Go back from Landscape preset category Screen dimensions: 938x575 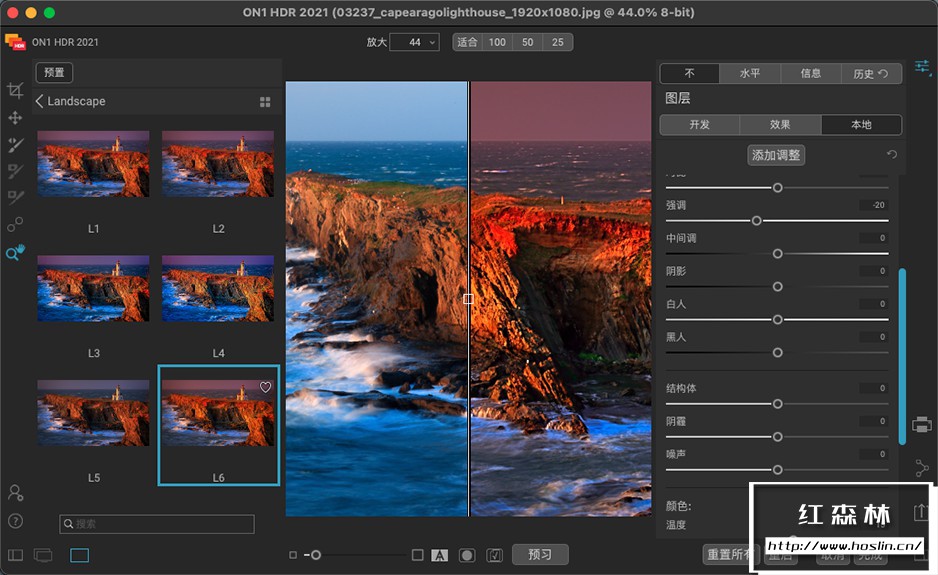(40, 102)
